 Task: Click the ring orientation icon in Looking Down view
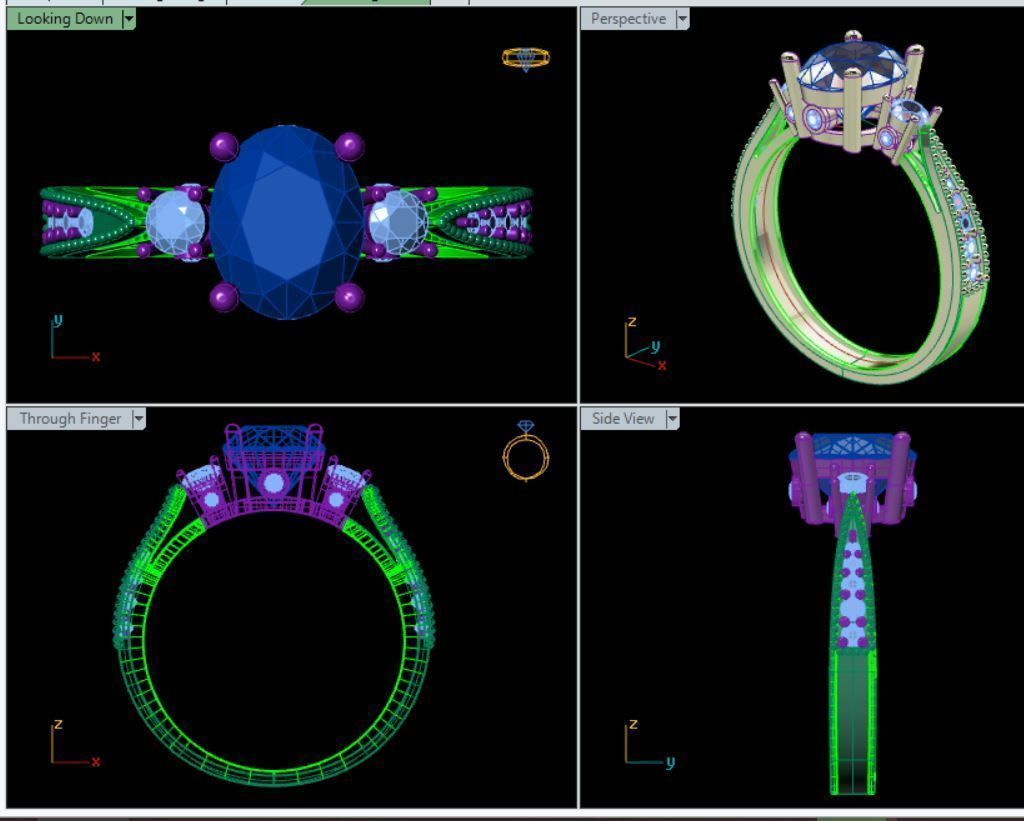pos(526,59)
